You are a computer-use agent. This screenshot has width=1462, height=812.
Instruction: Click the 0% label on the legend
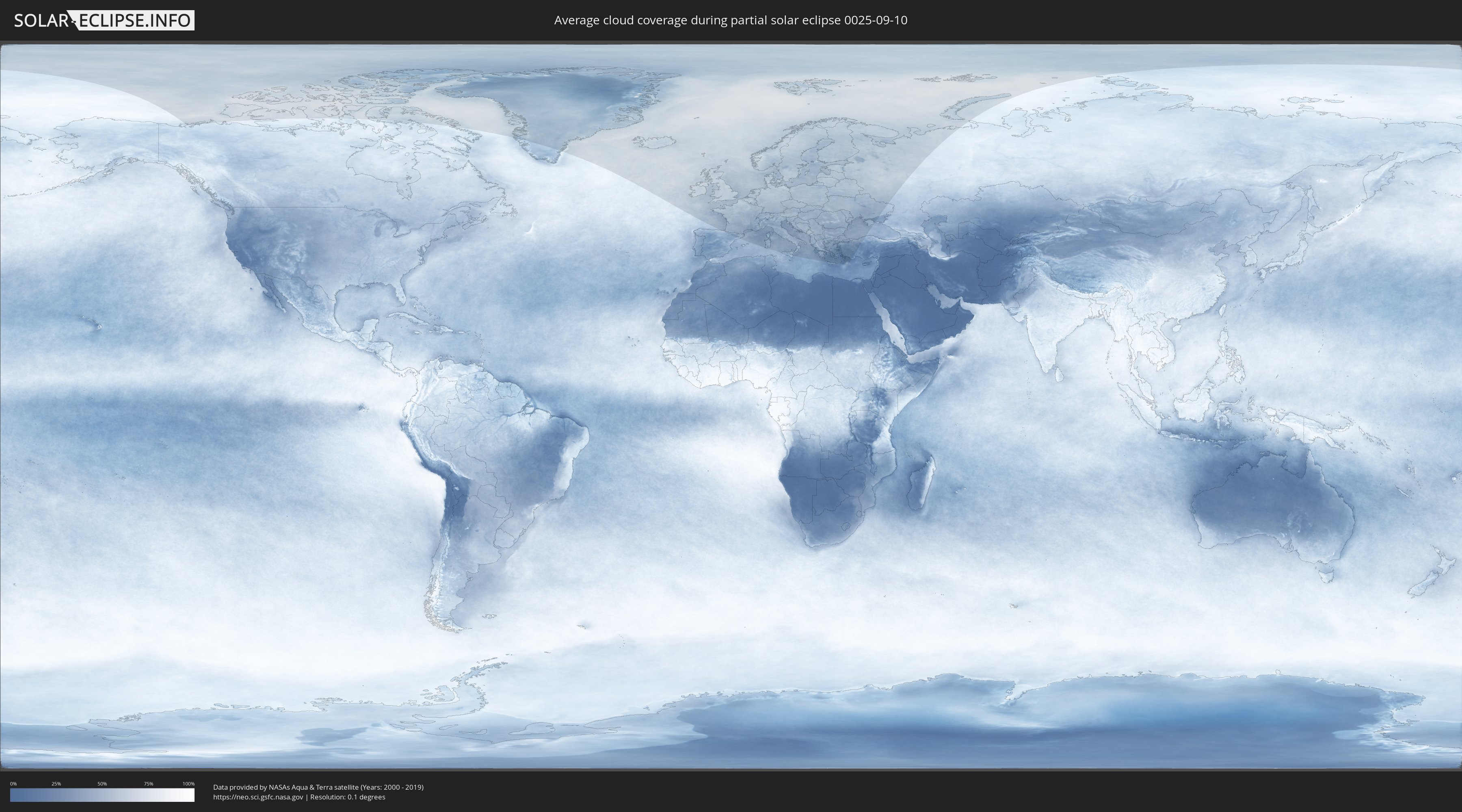[x=13, y=784]
